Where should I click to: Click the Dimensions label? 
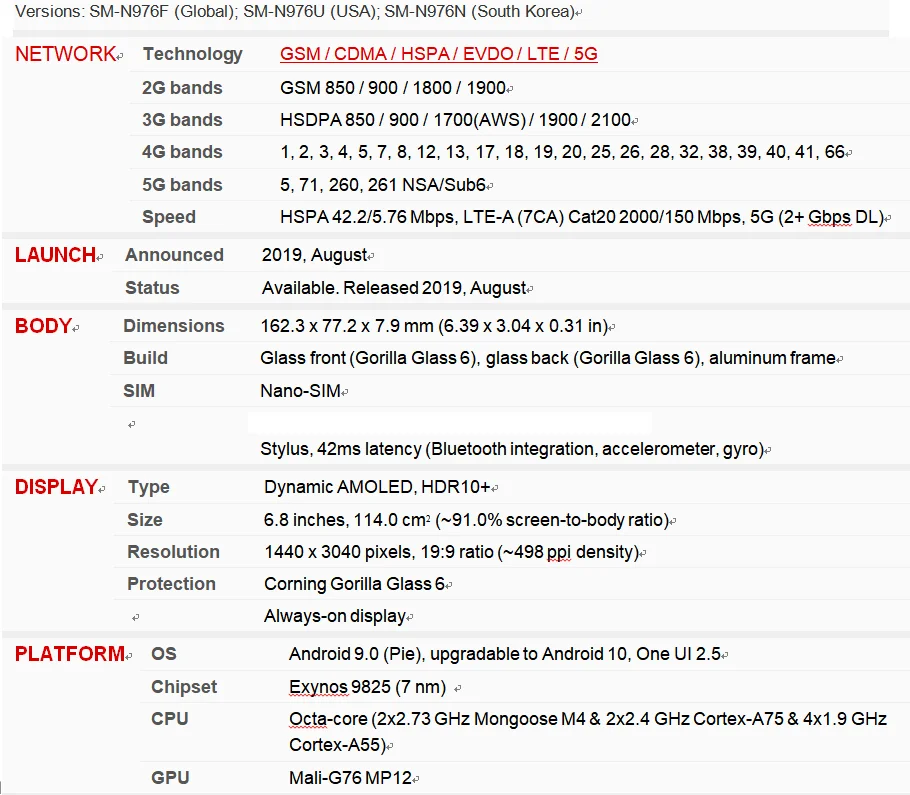tap(174, 326)
